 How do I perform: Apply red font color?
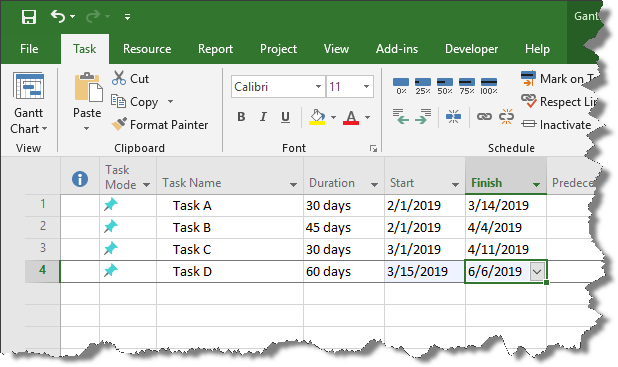coord(351,117)
